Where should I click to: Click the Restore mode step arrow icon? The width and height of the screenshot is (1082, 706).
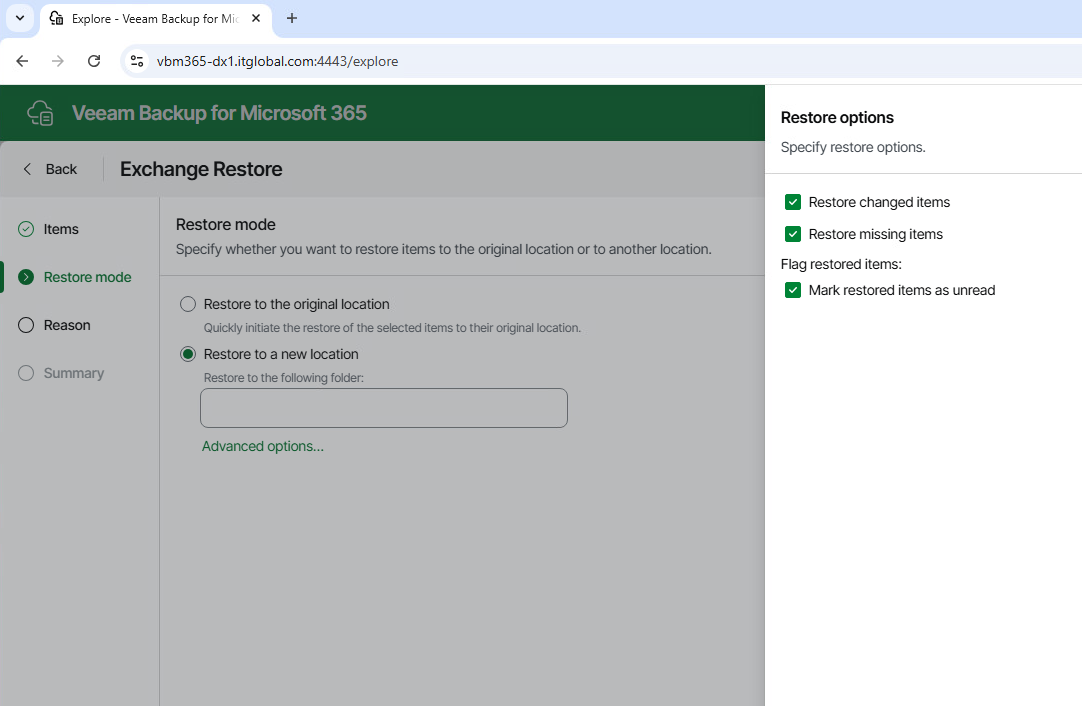click(x=26, y=277)
